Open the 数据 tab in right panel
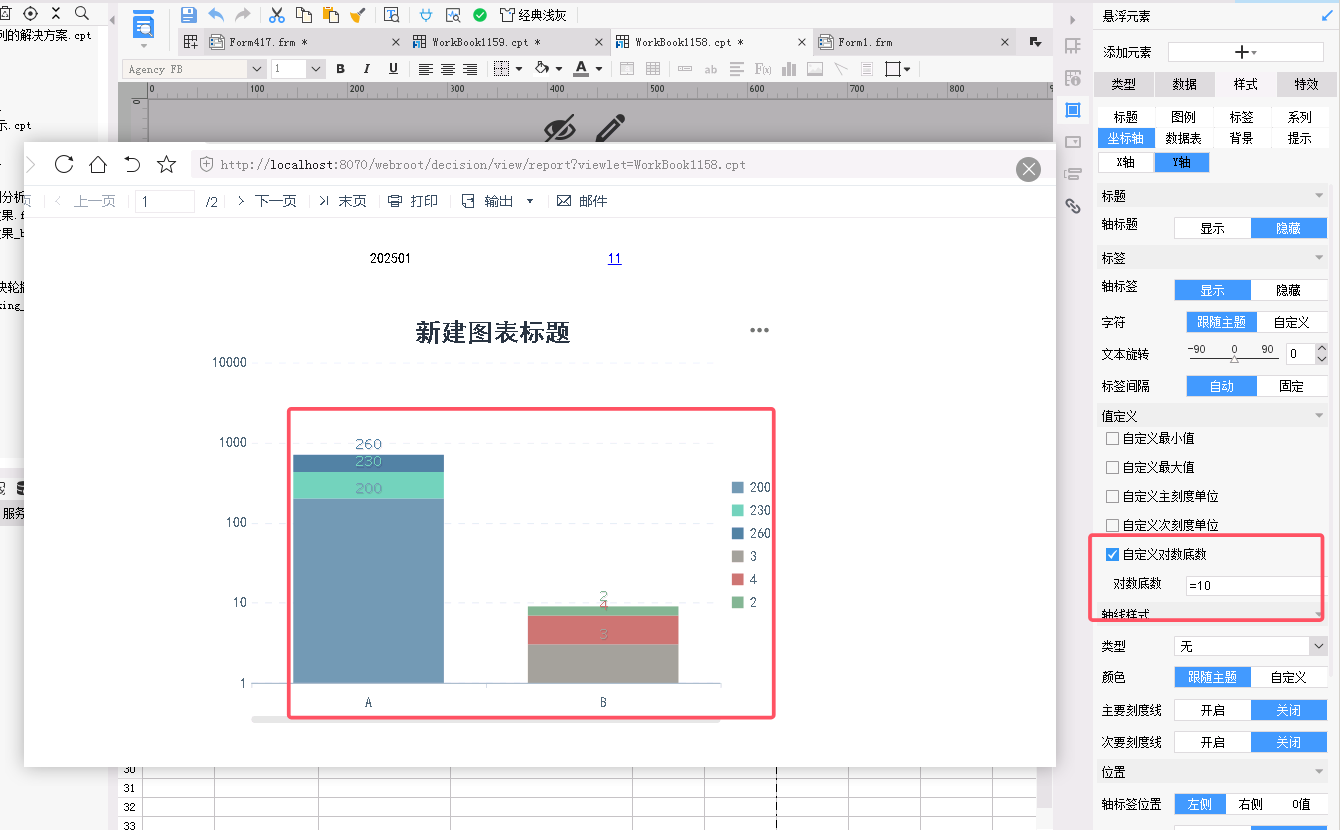 point(1185,84)
